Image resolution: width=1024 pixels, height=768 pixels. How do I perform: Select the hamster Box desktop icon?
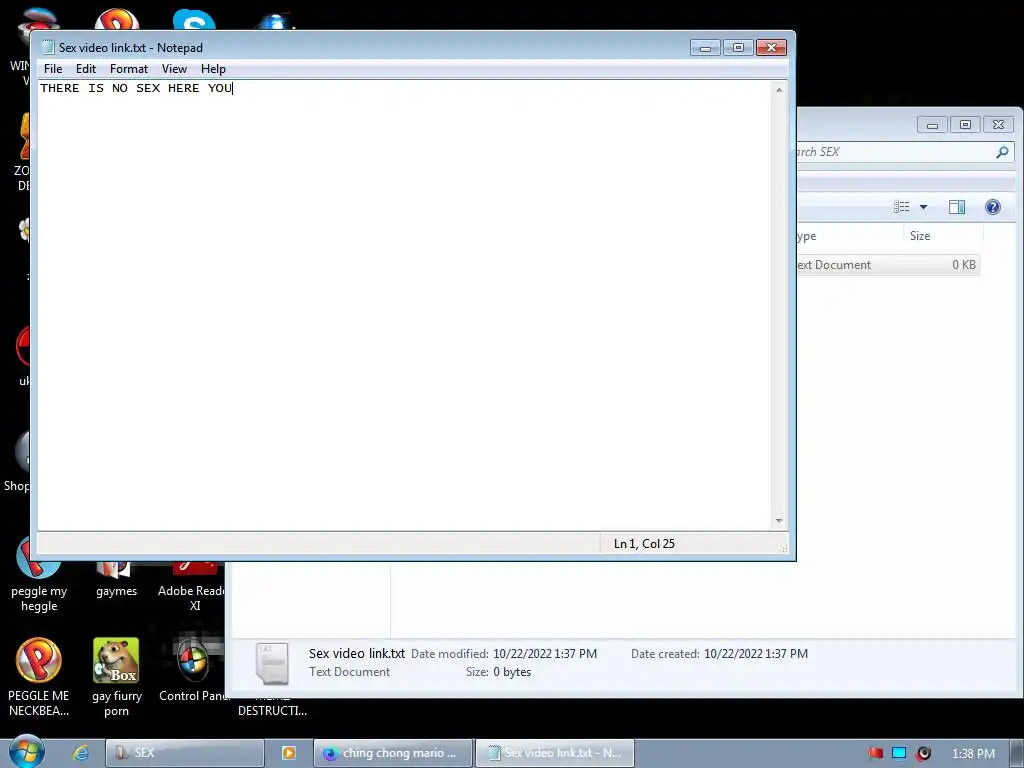(x=116, y=677)
